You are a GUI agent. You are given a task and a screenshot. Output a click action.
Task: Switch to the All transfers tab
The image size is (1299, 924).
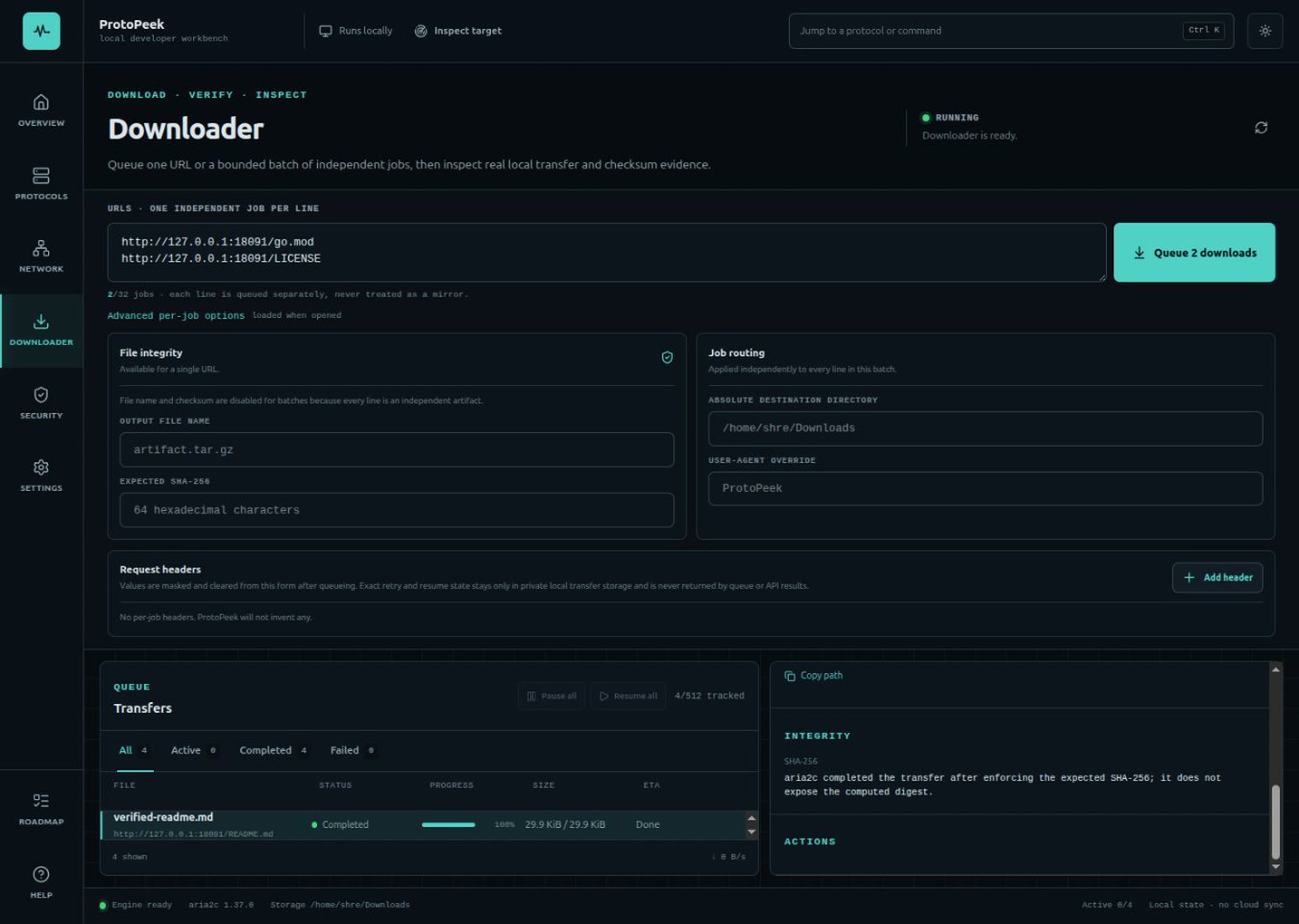[135, 750]
